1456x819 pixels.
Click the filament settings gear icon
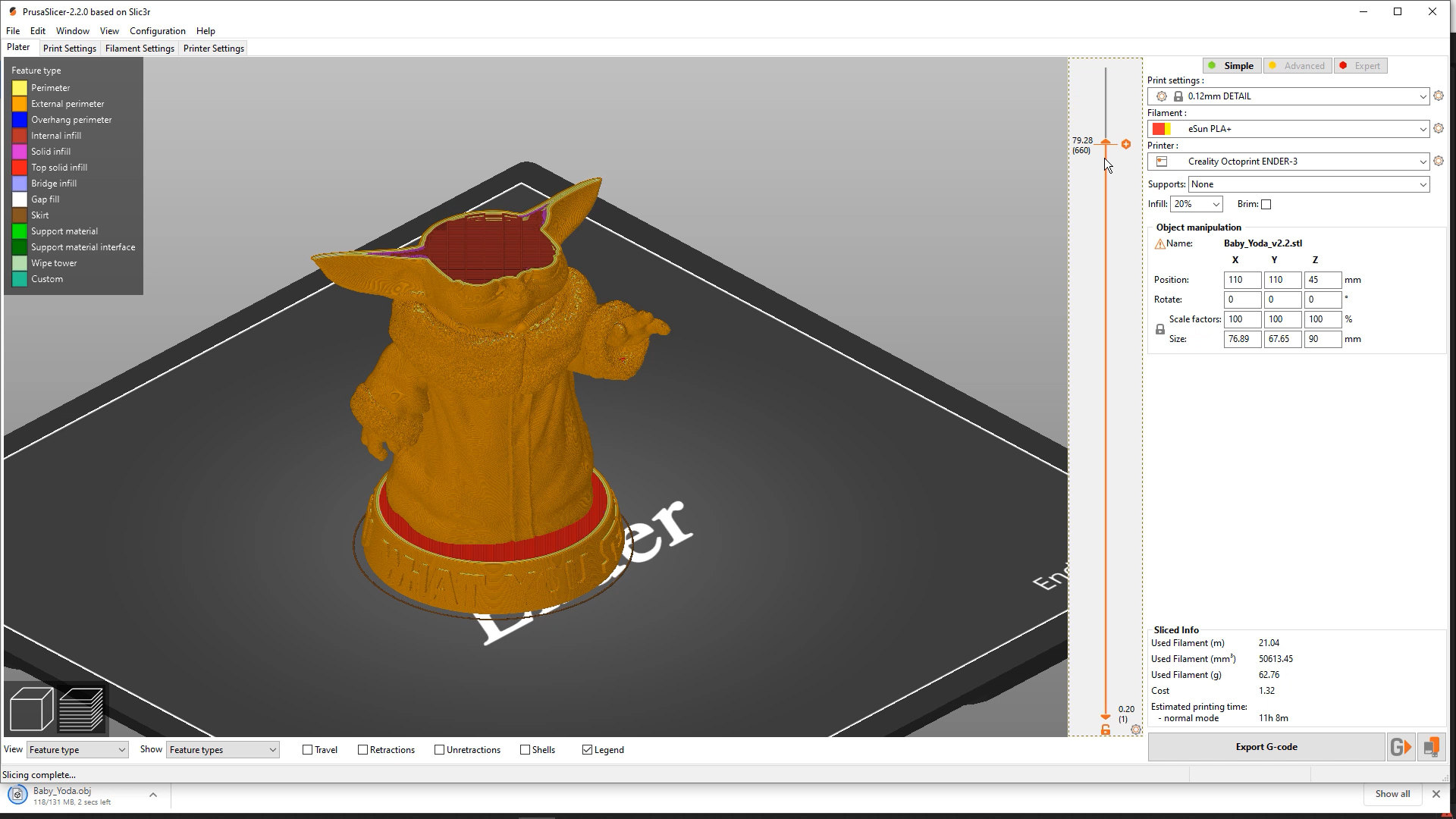[1439, 129]
